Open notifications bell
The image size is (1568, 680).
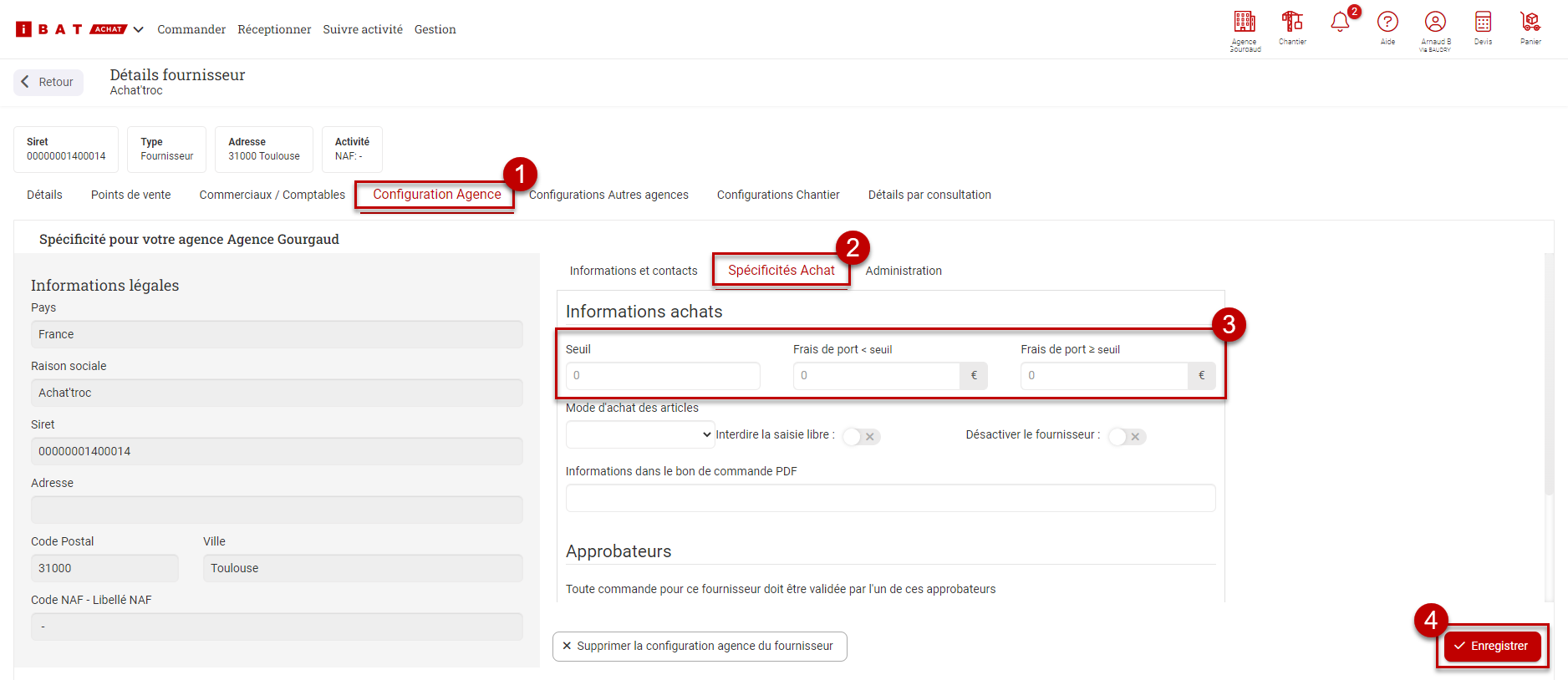point(1340,22)
